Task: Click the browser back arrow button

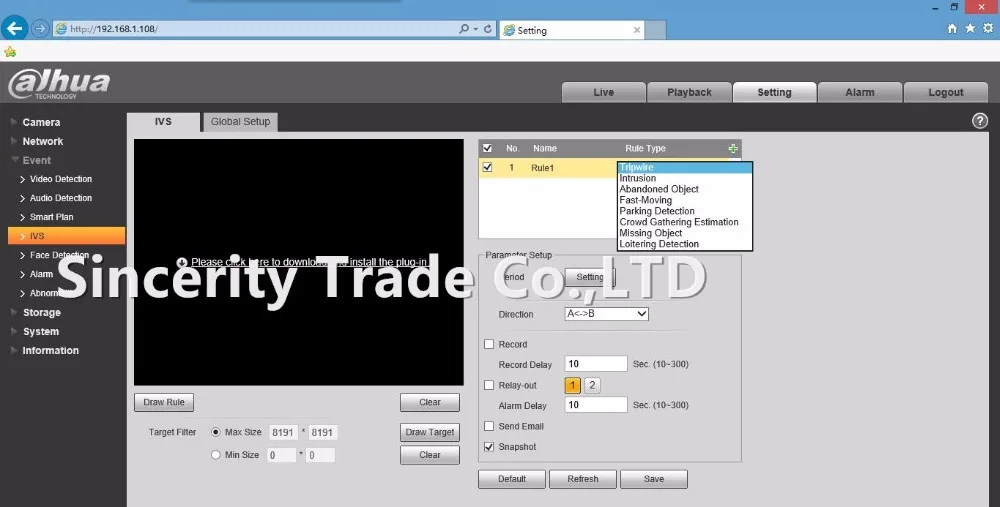Action: (14, 28)
